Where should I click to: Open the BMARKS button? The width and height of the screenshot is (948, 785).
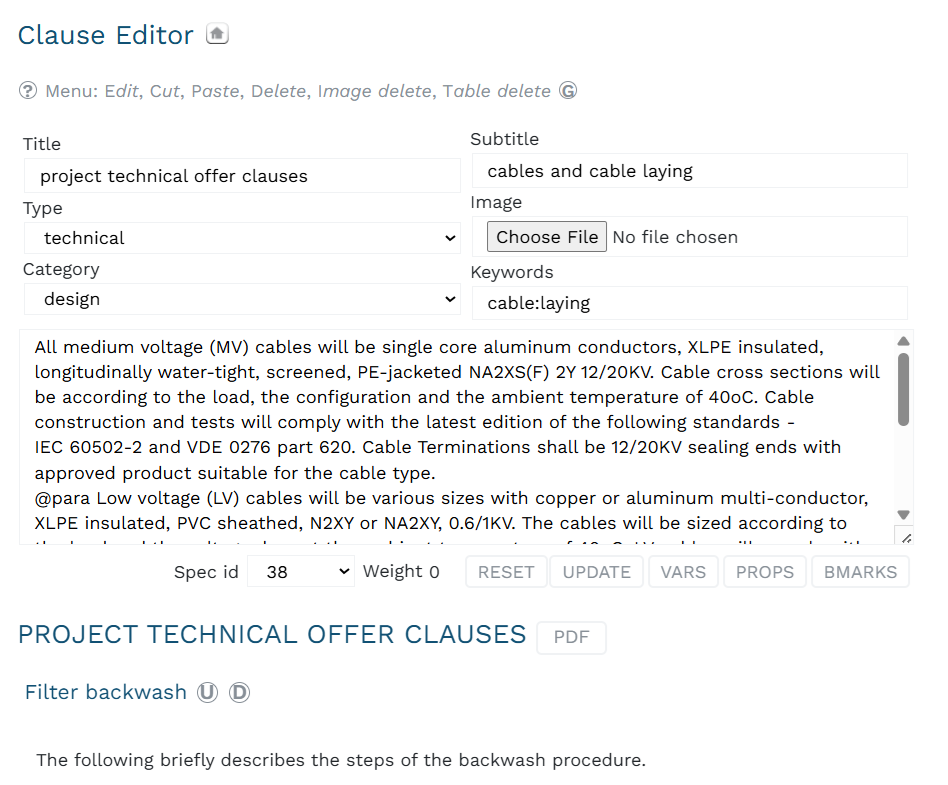coord(860,572)
